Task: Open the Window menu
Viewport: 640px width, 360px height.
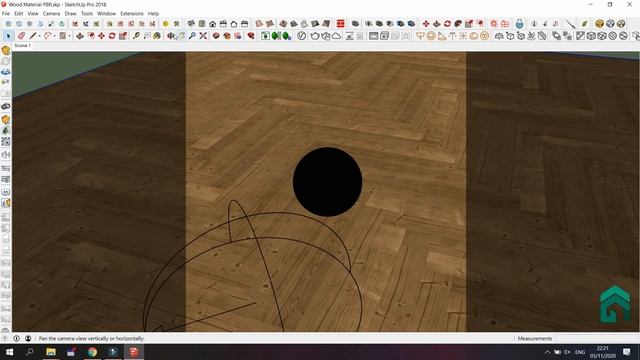Action: [107, 13]
